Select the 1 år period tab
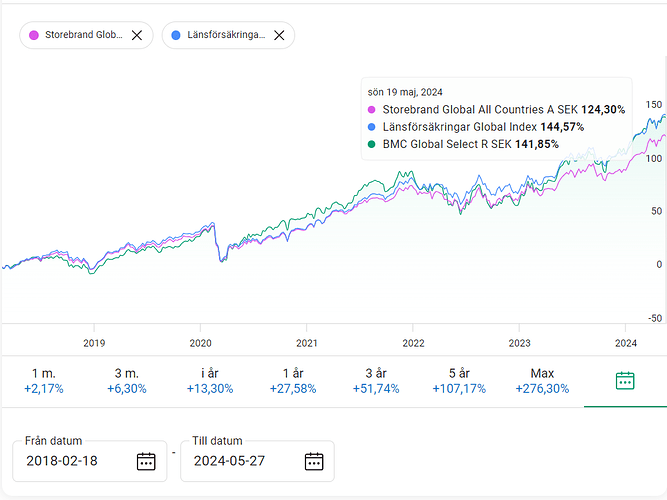Image resolution: width=667 pixels, height=500 pixels. click(293, 380)
